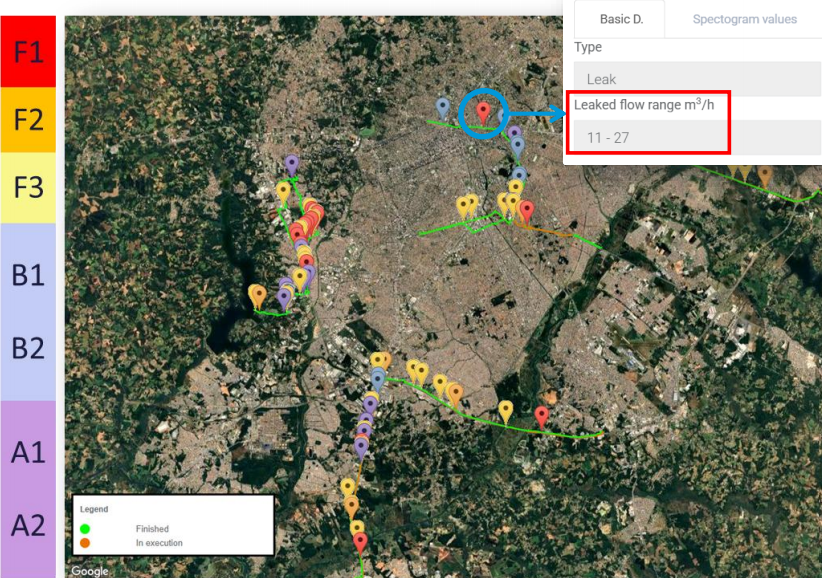Select the B1 light blue band
The width and height of the screenshot is (822, 578).
click(28, 274)
